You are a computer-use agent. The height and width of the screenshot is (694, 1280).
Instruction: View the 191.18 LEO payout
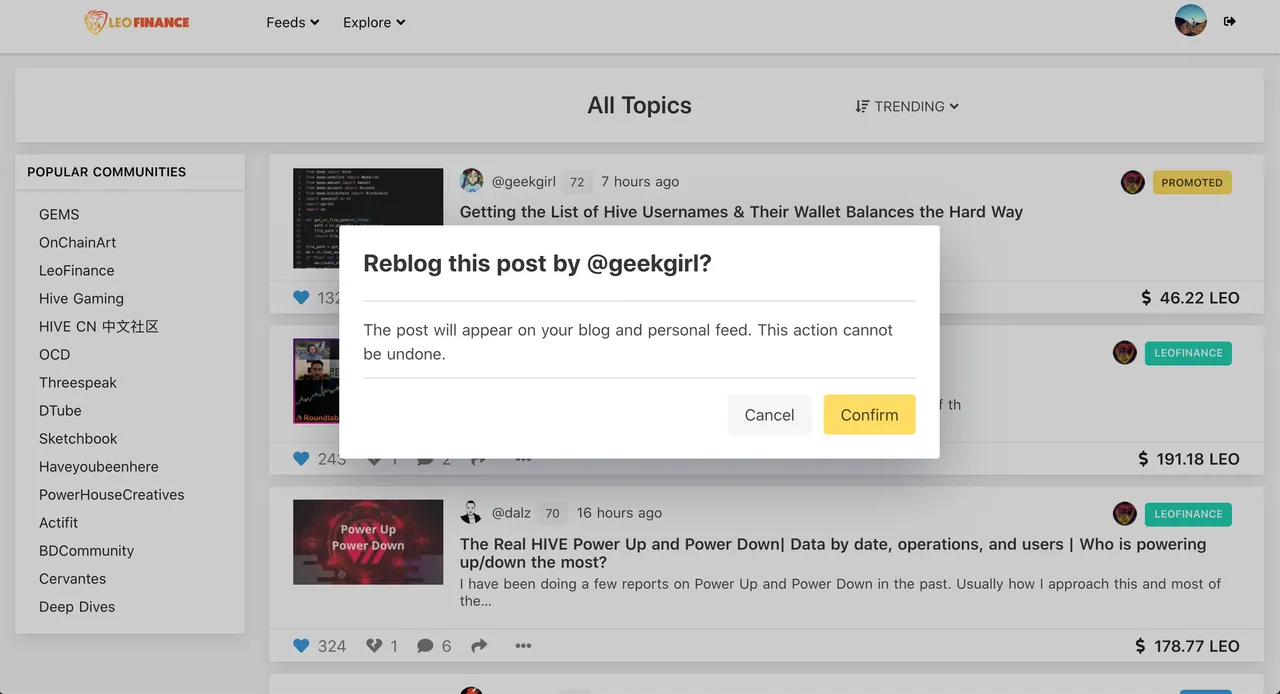tap(1189, 459)
